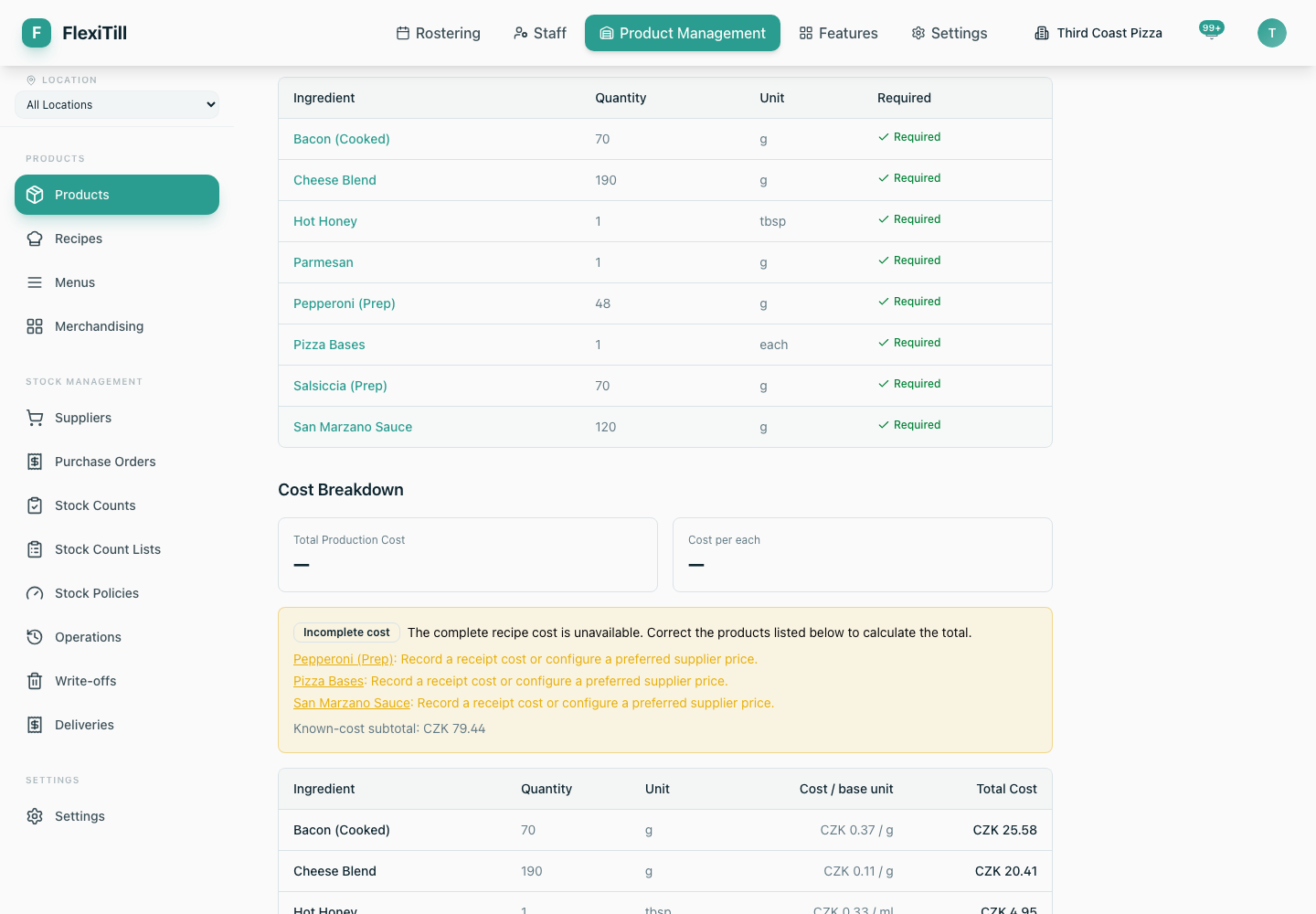1316x914 pixels.
Task: Click the Stock Count Lists icon
Action: [x=35, y=549]
